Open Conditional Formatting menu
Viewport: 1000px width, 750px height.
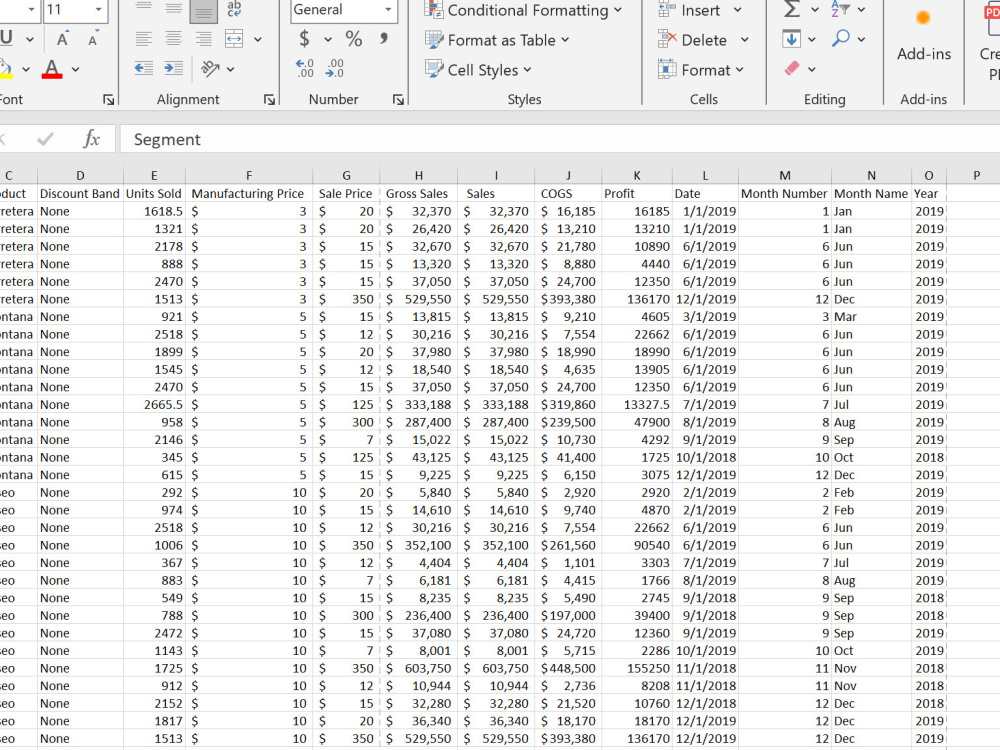(x=523, y=10)
